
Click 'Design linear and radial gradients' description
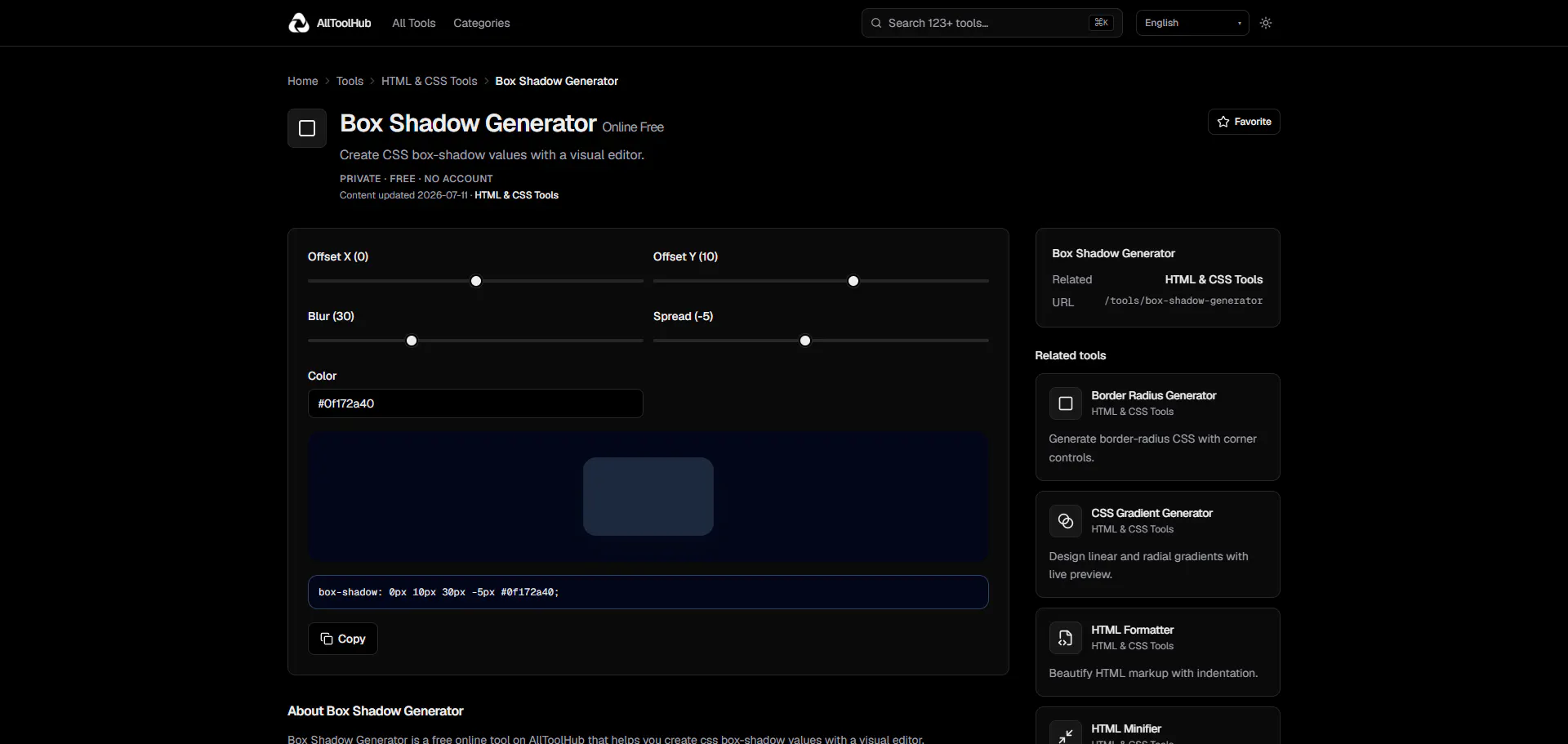(x=1148, y=565)
